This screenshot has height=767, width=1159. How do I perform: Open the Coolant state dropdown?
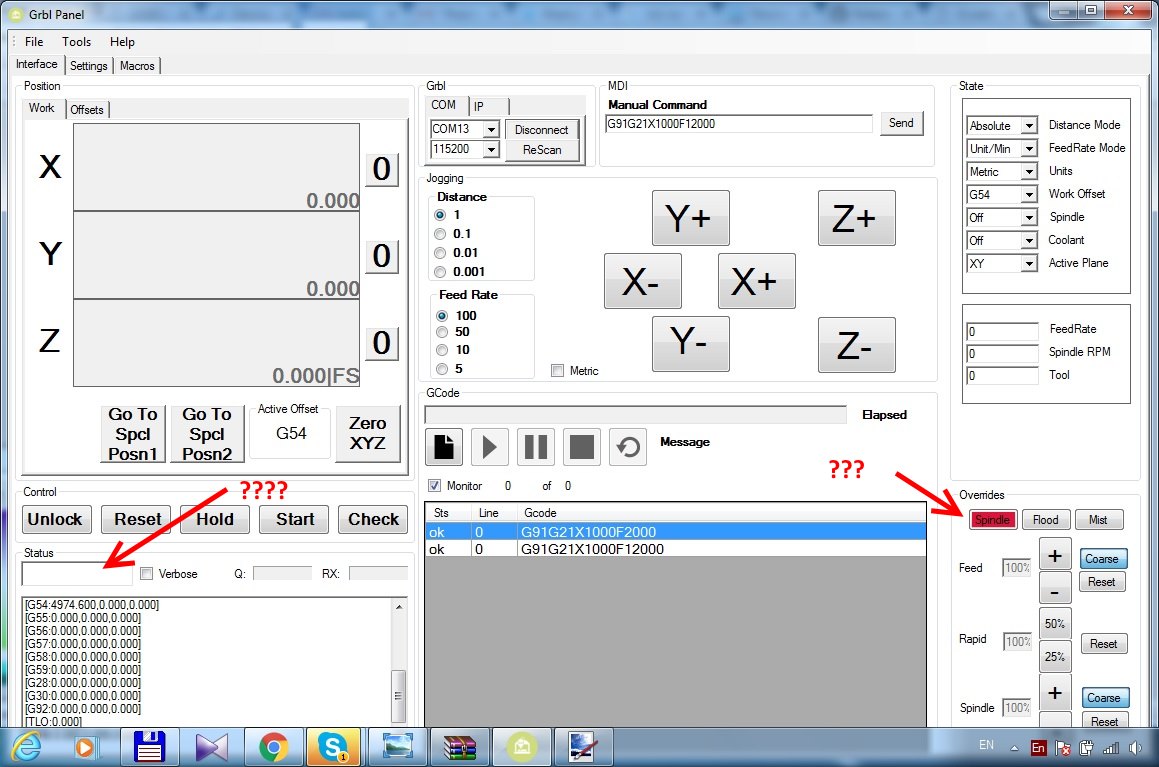[x=1028, y=240]
